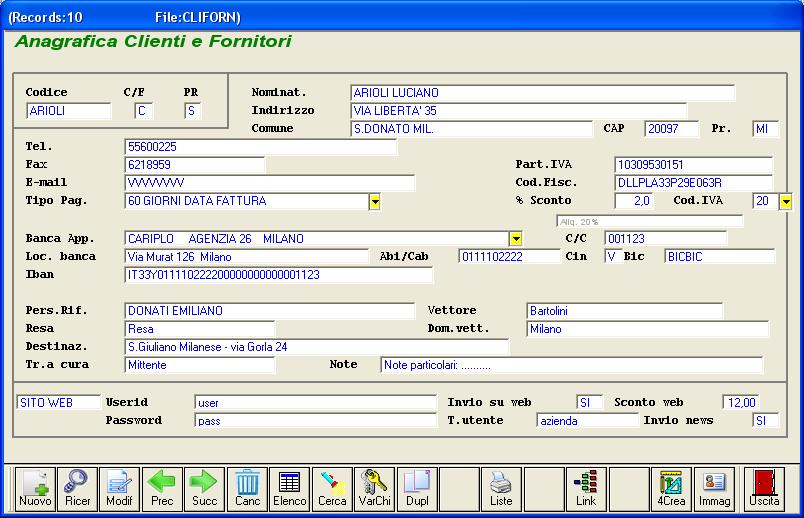The image size is (804, 518).
Task: Go to next record with Succ arrow
Action: pos(204,489)
